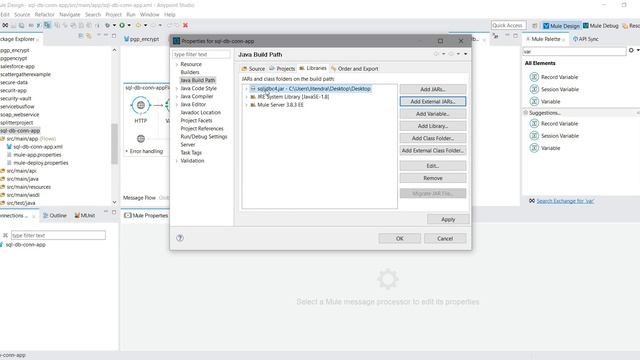The image size is (640, 360).
Task: Switch to the API Sync tab
Action: [585, 39]
